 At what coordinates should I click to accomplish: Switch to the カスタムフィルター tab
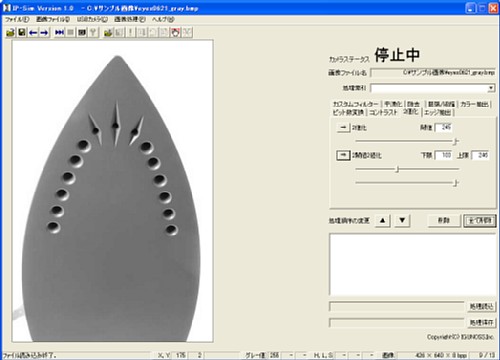tap(355, 104)
